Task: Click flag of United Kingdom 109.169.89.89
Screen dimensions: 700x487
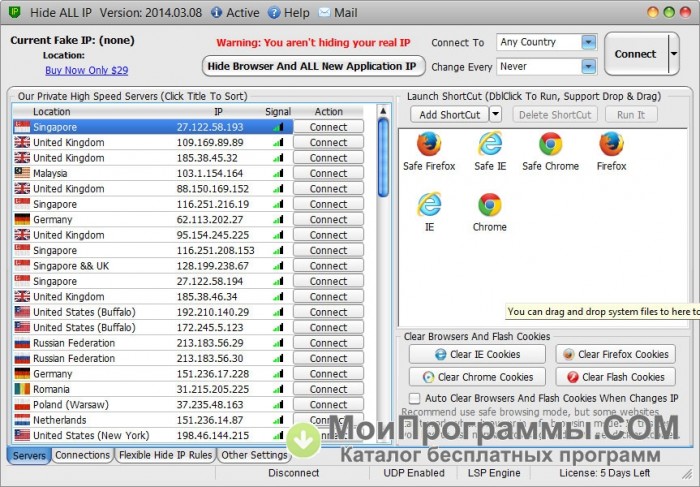Action: (x=22, y=142)
